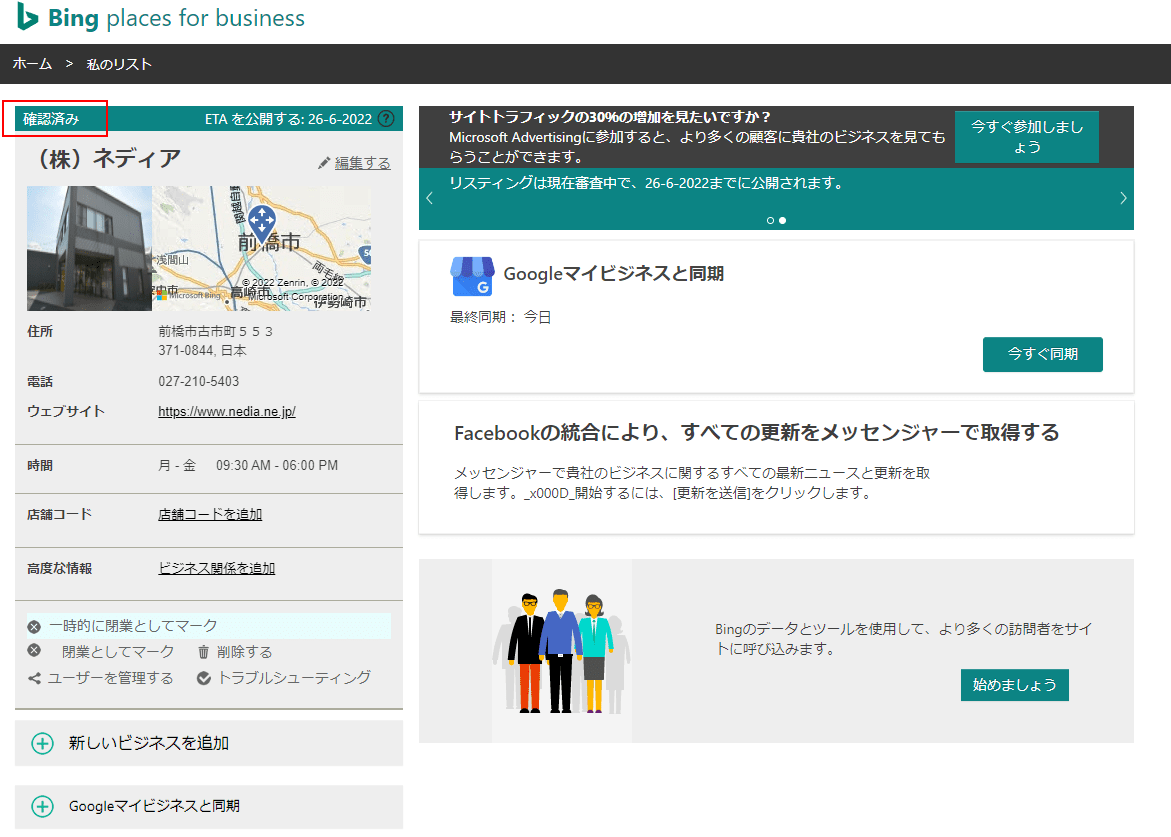Click the plus icon for 新しいビジネスを追加
Screen dimensions: 1171x837
click(x=43, y=744)
